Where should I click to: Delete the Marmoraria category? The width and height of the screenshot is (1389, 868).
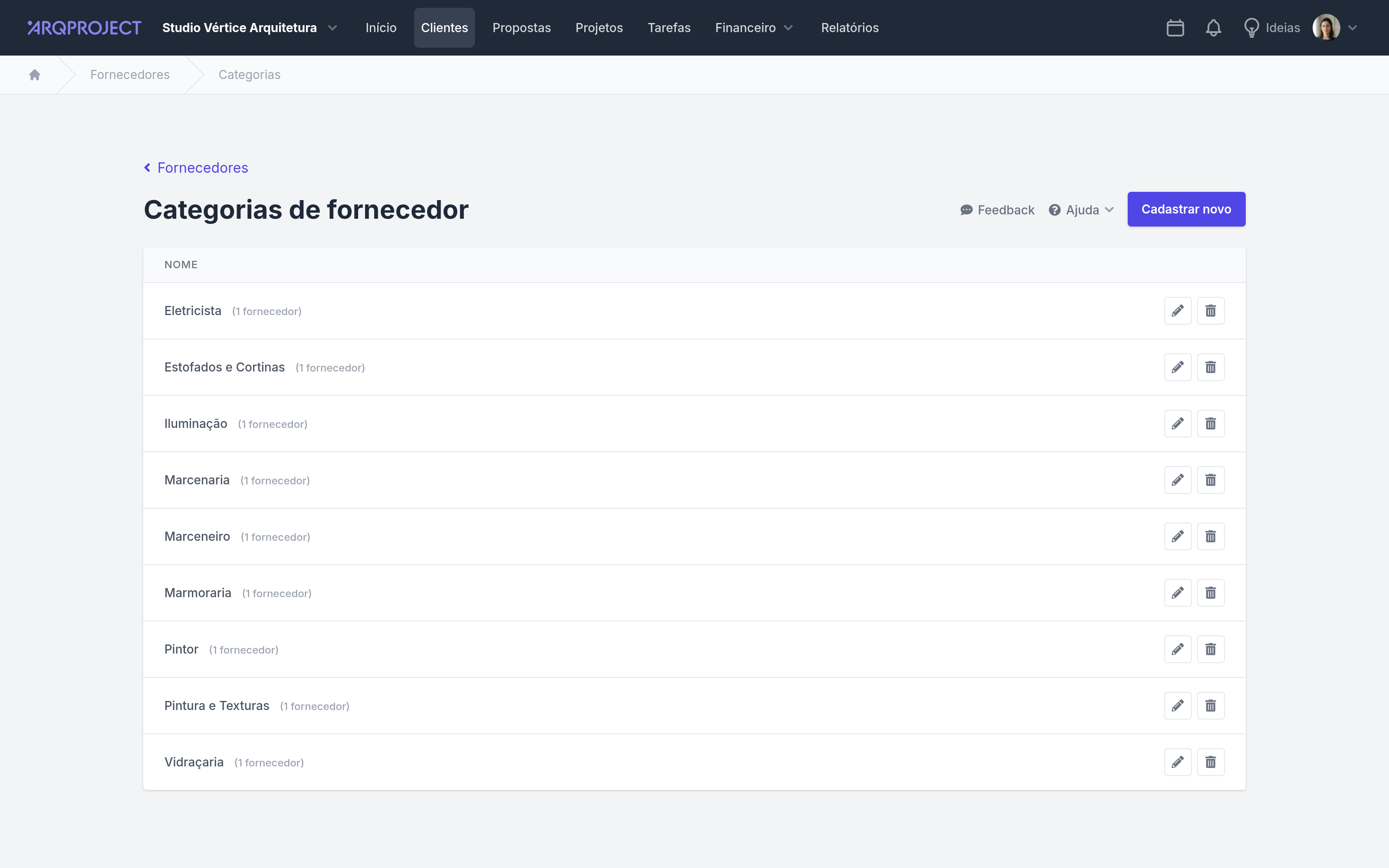click(x=1211, y=592)
